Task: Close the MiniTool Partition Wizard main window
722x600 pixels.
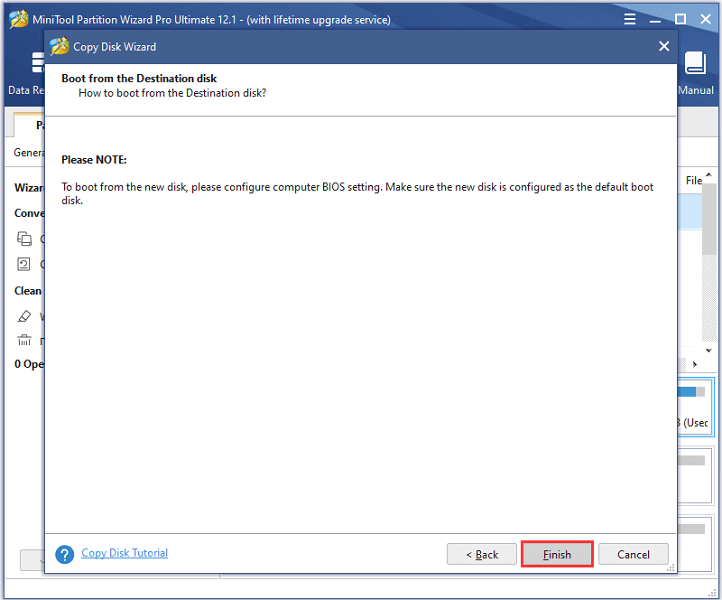Action: [705, 19]
